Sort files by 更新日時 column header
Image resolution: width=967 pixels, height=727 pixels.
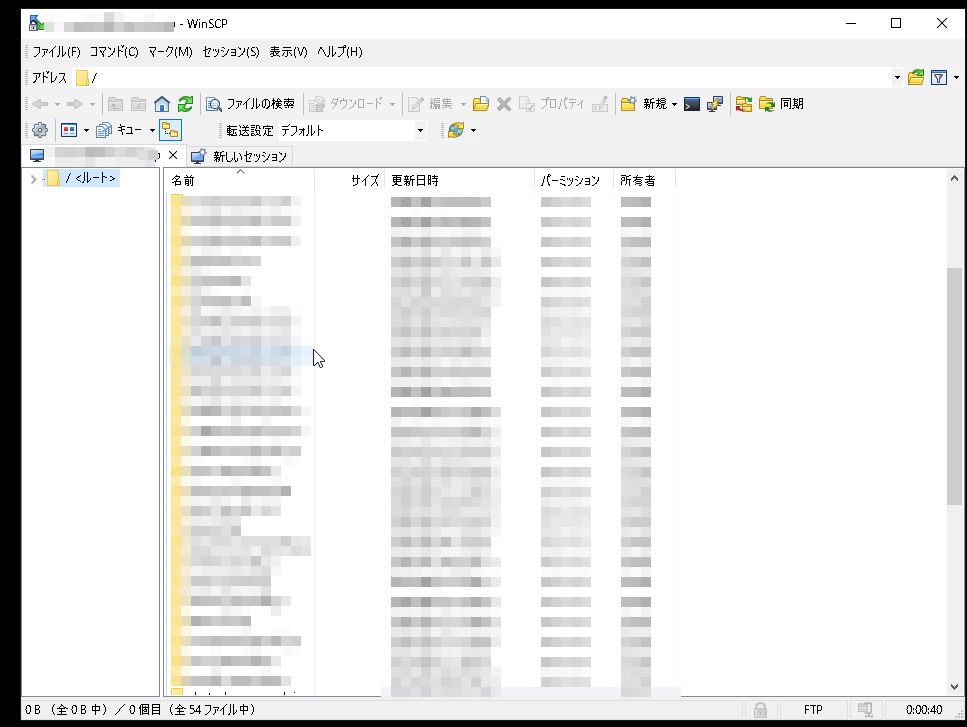(415, 181)
